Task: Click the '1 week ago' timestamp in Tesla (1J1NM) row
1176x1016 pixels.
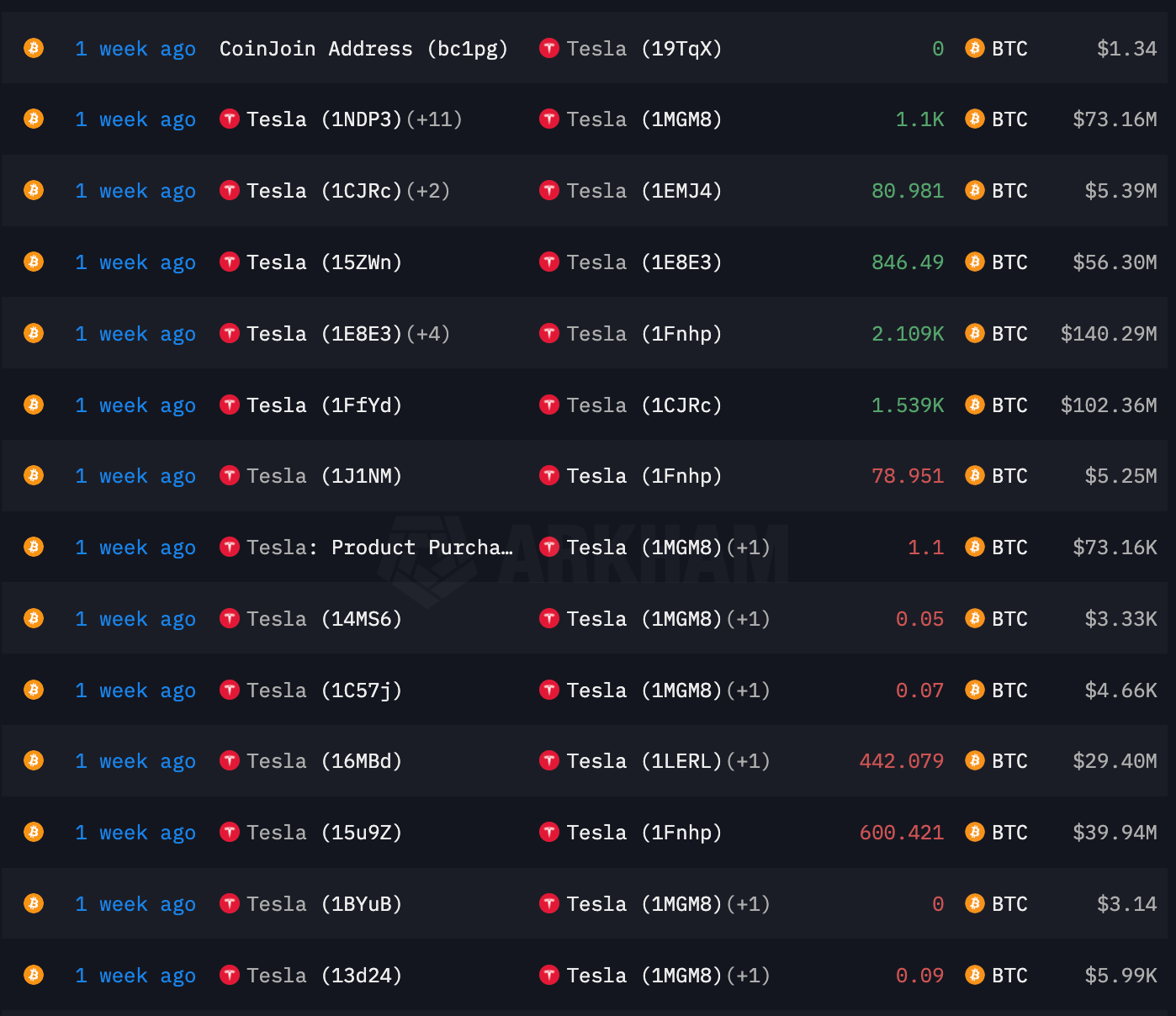Action: tap(135, 476)
